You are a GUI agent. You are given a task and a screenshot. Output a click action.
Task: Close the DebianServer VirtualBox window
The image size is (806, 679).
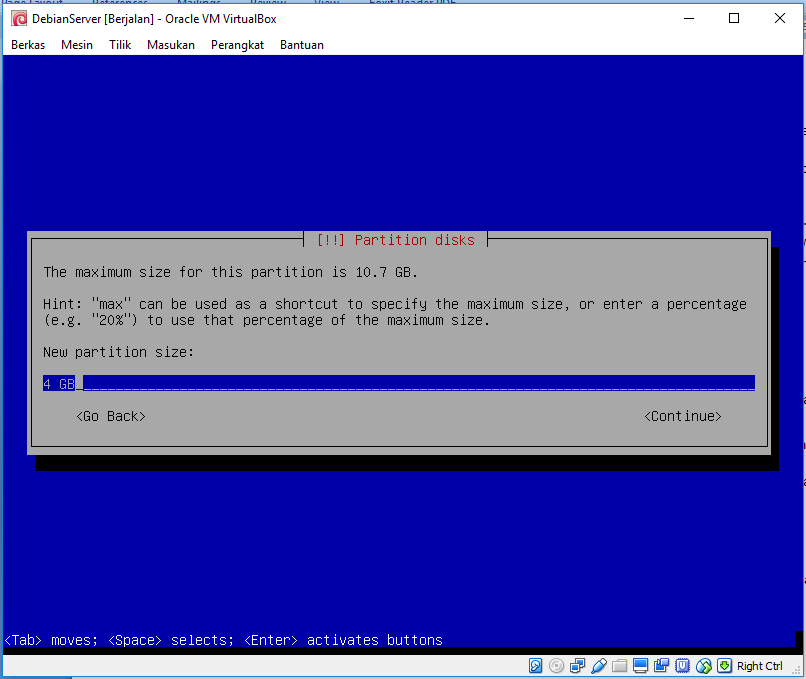(780, 19)
